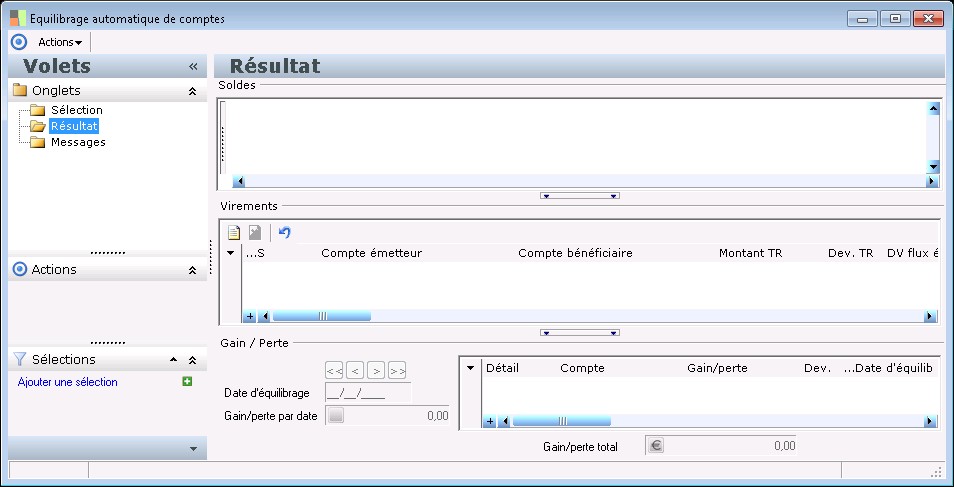Select the Sélection tree item
Screen dimensions: 954x487
(x=77, y=110)
